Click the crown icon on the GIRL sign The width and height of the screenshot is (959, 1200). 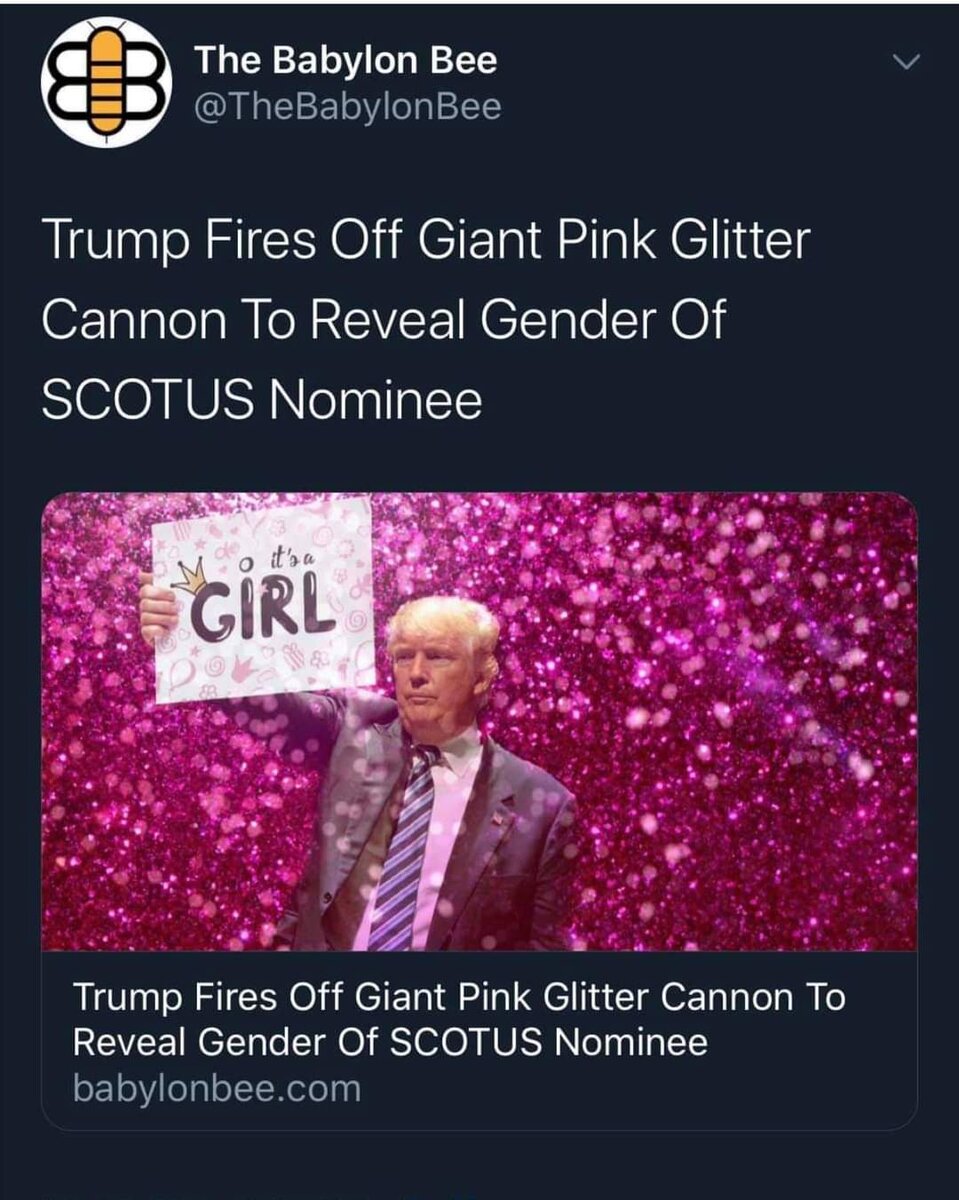click(x=188, y=578)
